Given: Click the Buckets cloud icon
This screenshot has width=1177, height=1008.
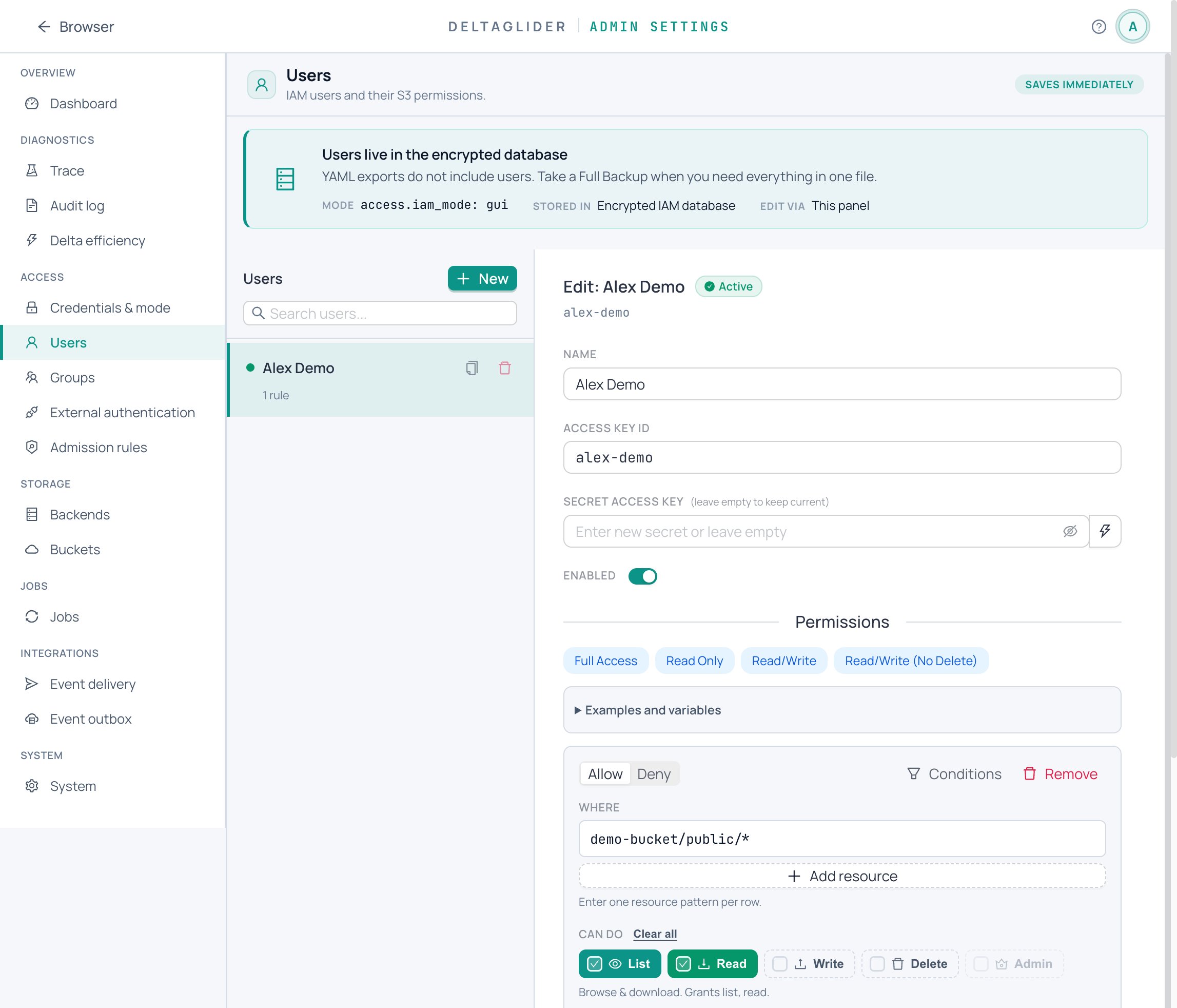Looking at the screenshot, I should click(x=32, y=550).
